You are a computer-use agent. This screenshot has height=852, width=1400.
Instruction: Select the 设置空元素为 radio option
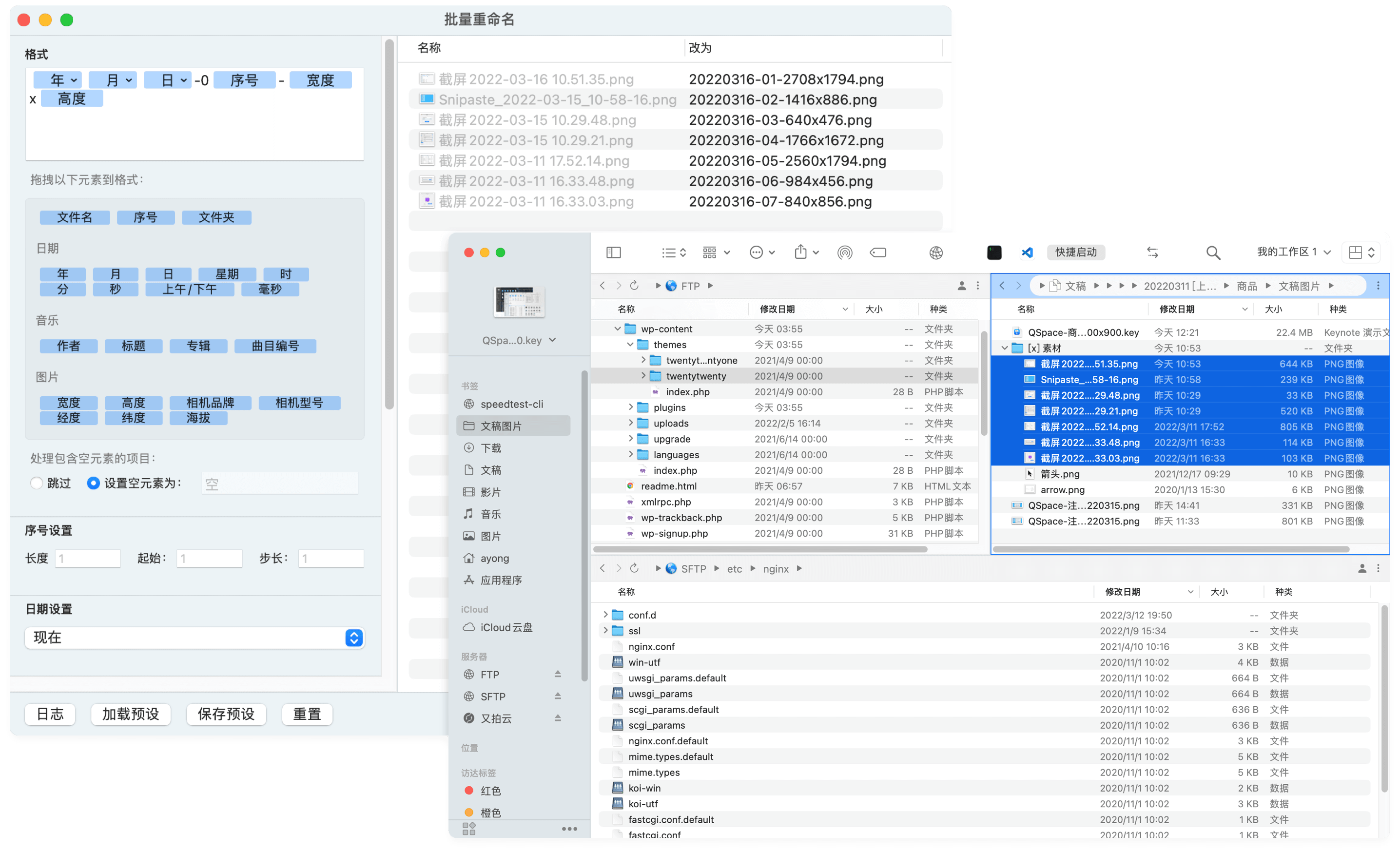93,483
